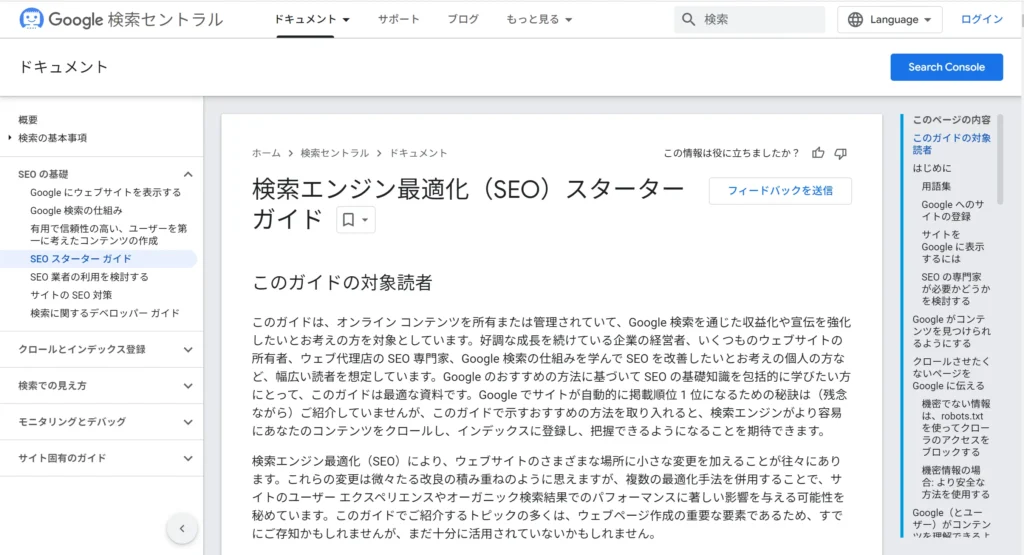Open Google にウェブサイトを表示する in the sidebar
Image resolution: width=1024 pixels, height=555 pixels.
(x=106, y=193)
